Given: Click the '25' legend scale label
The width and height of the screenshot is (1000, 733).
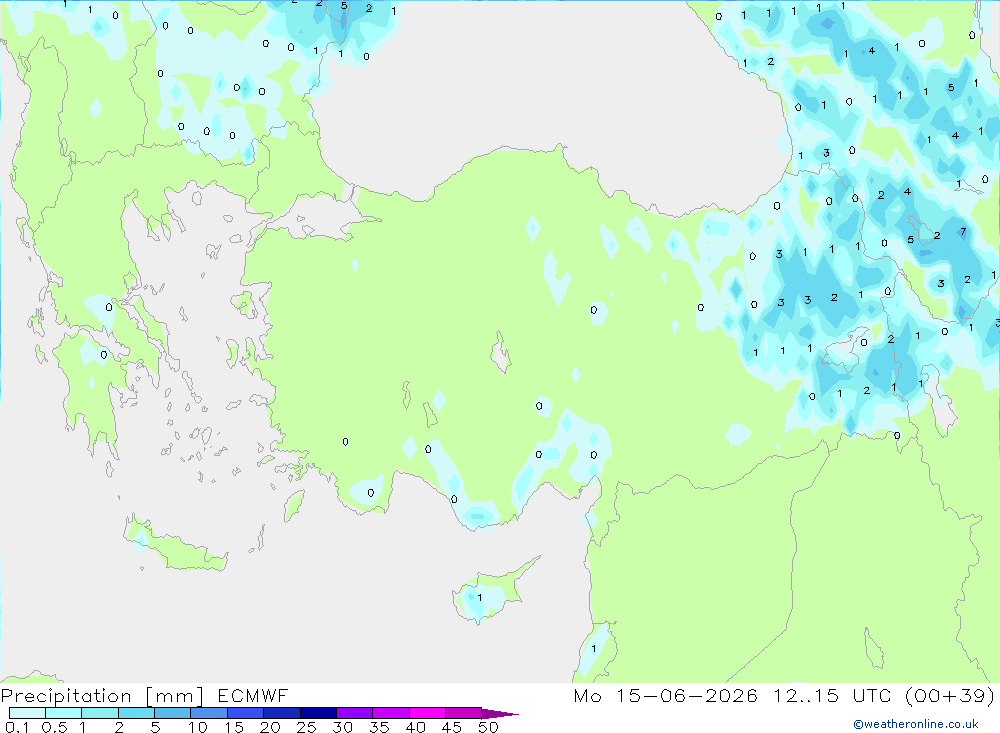Looking at the screenshot, I should tap(306, 727).
